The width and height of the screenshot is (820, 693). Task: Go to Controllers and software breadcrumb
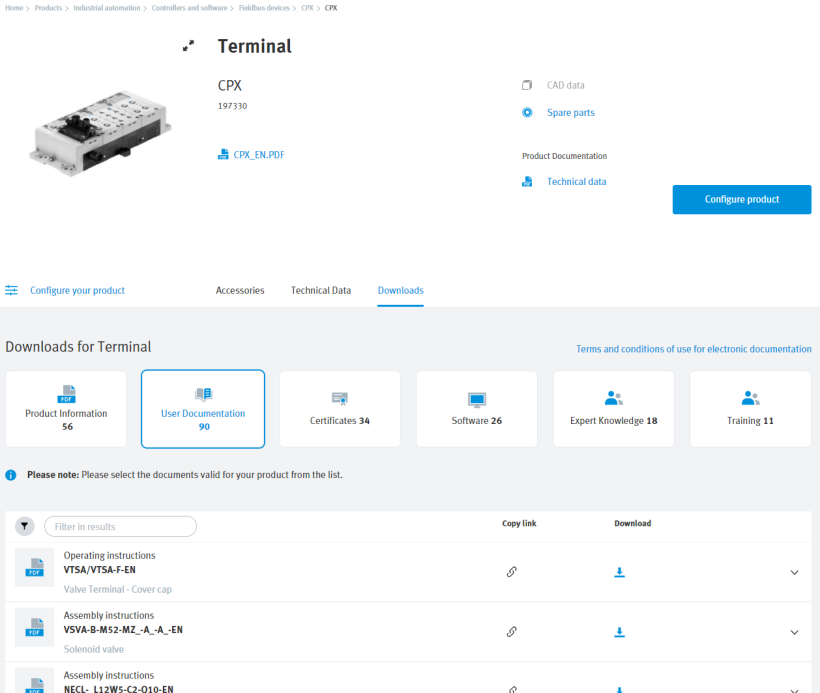(189, 8)
